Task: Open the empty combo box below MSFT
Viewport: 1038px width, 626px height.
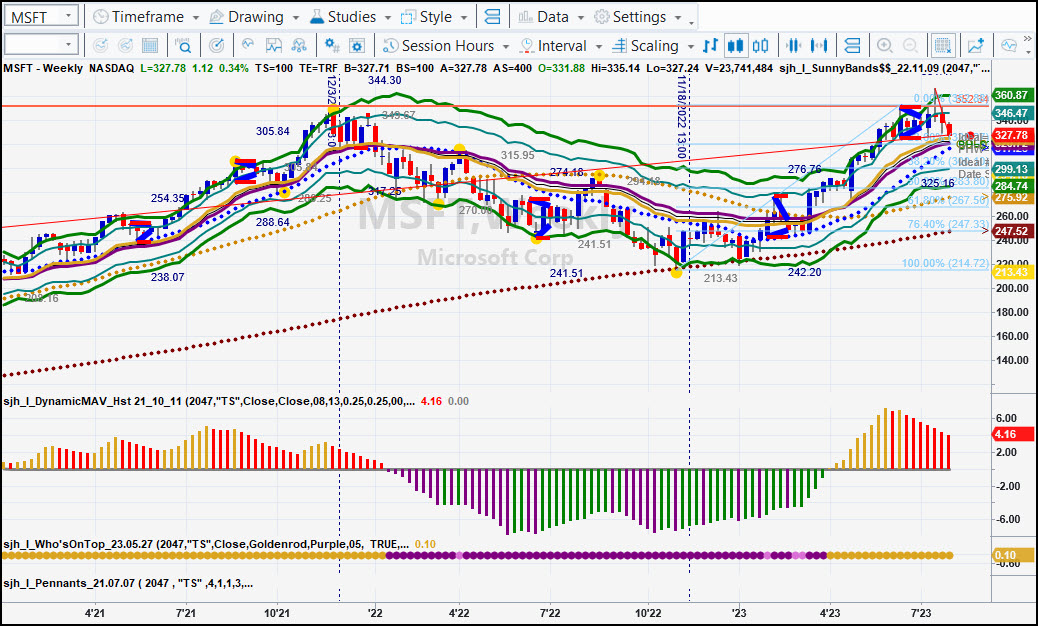Action: (41, 45)
